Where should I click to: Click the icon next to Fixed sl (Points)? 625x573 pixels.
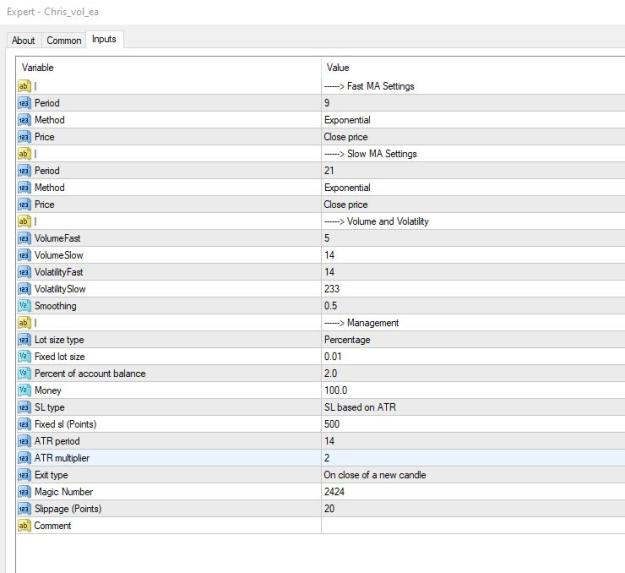[24, 424]
